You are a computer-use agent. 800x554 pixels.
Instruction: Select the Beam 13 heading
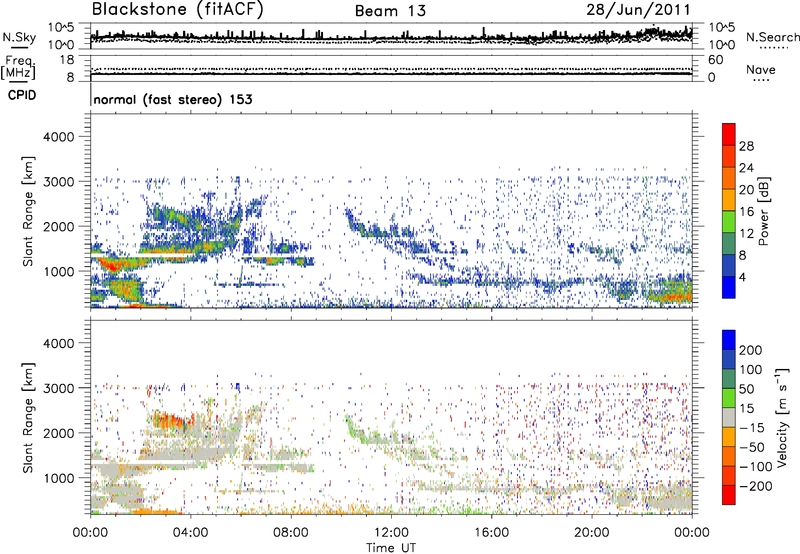click(x=390, y=11)
